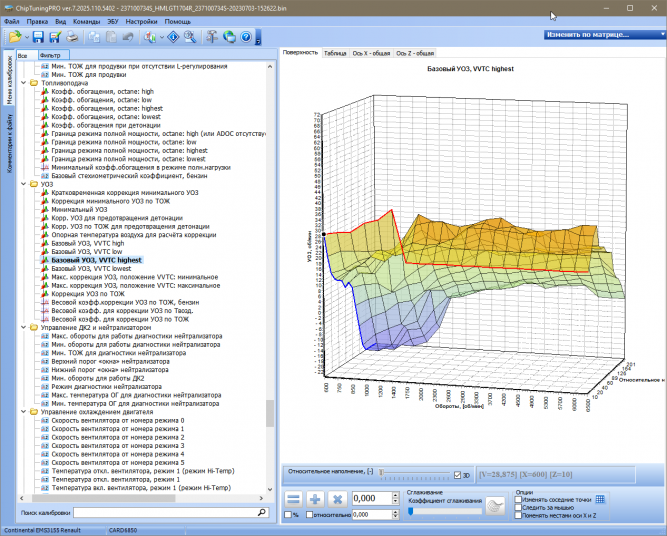The height and width of the screenshot is (536, 667).
Task: Collapse Управление охлаждением двигателя folder
Action: tap(24, 412)
